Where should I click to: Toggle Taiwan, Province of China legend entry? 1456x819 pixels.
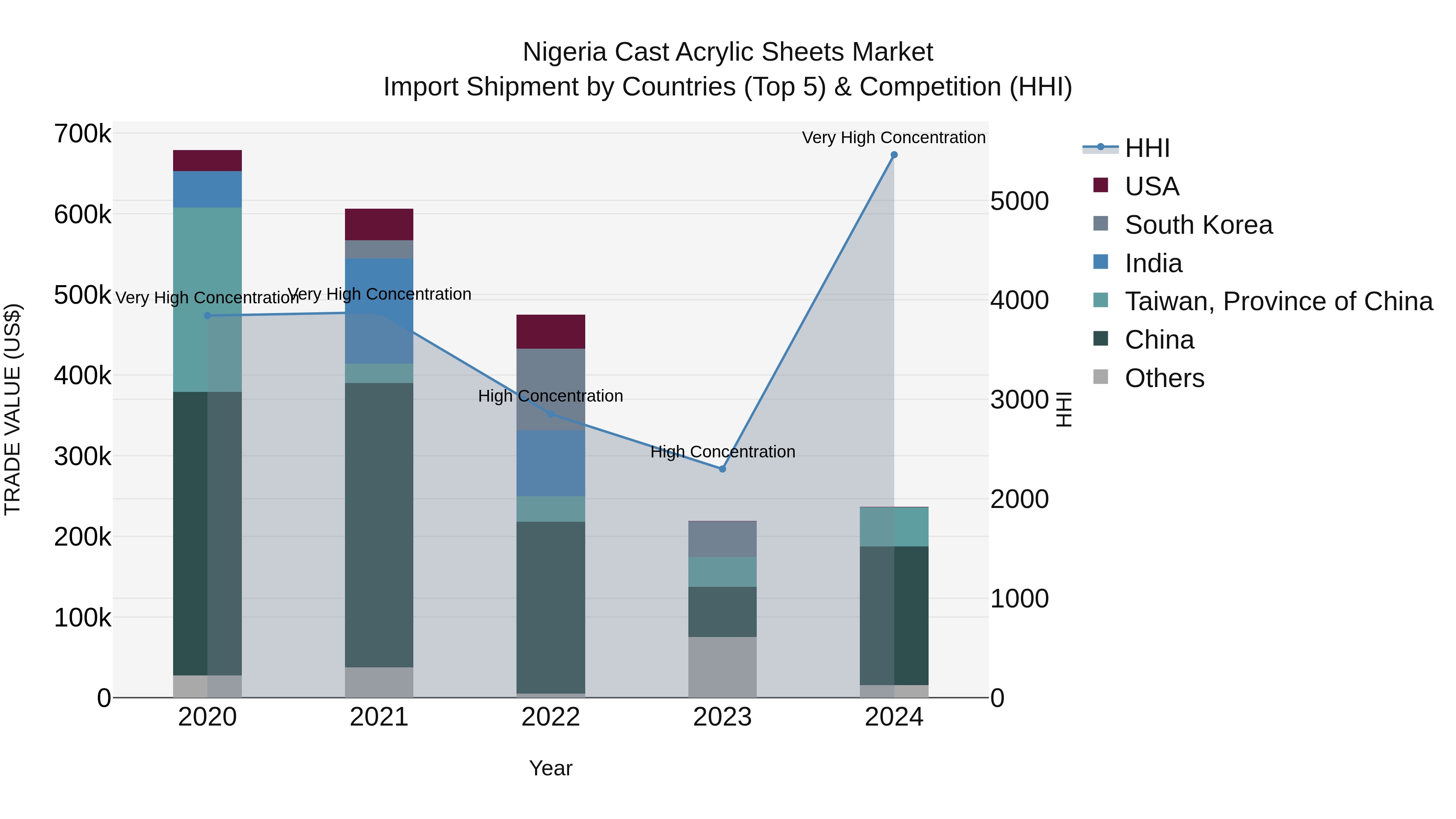(1263, 301)
